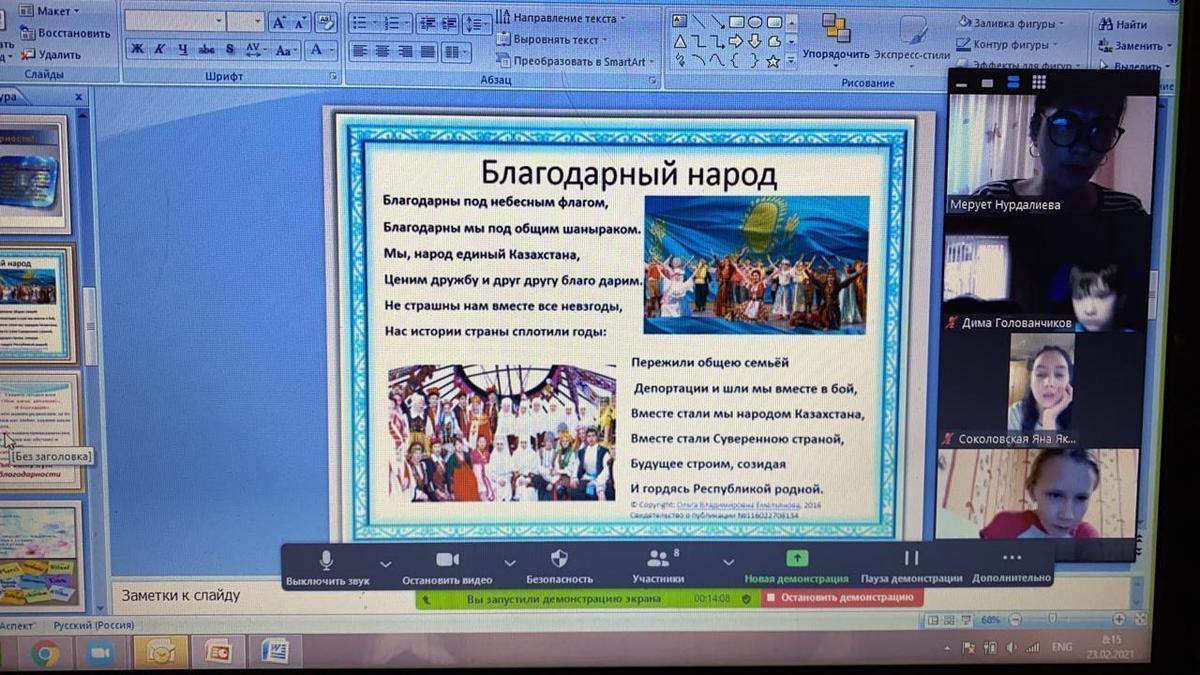Open the Shape Fill (Заливка фигуры) menu
Viewport: 1200px width, 675px height.
click(1010, 23)
